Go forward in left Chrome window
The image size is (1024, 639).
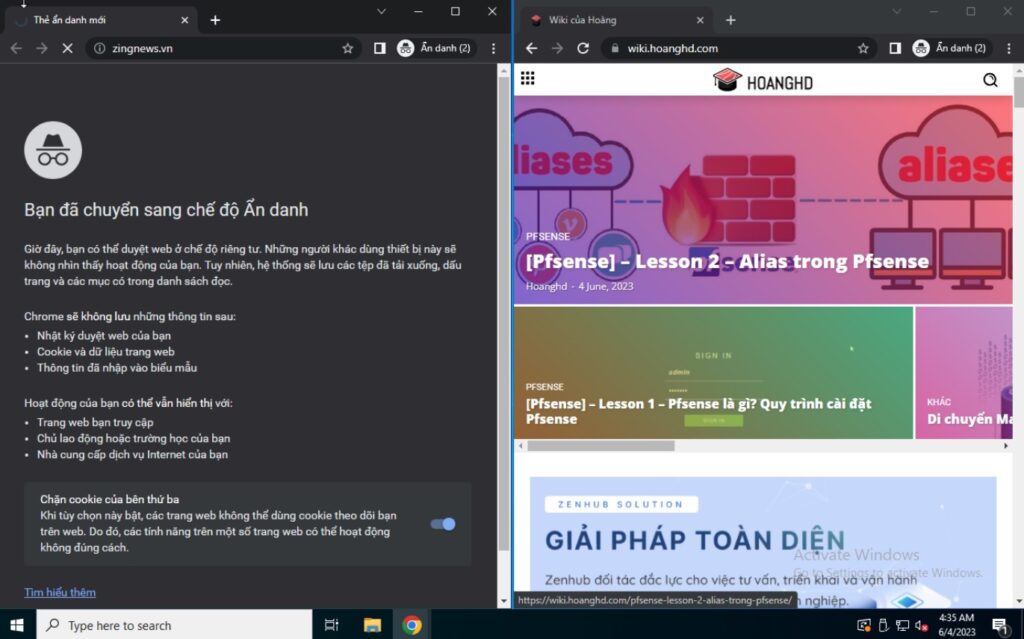tap(42, 48)
